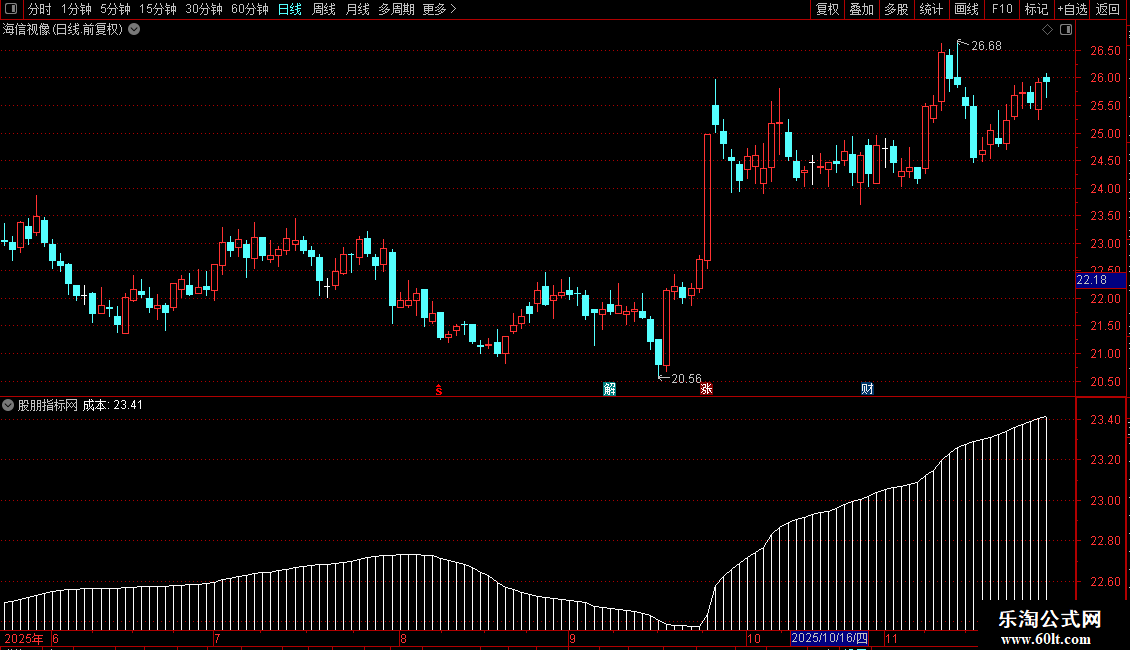Click the 23.40 indicator axis label
Screen dimensions: 1130x650
pyautogui.click(x=1105, y=420)
